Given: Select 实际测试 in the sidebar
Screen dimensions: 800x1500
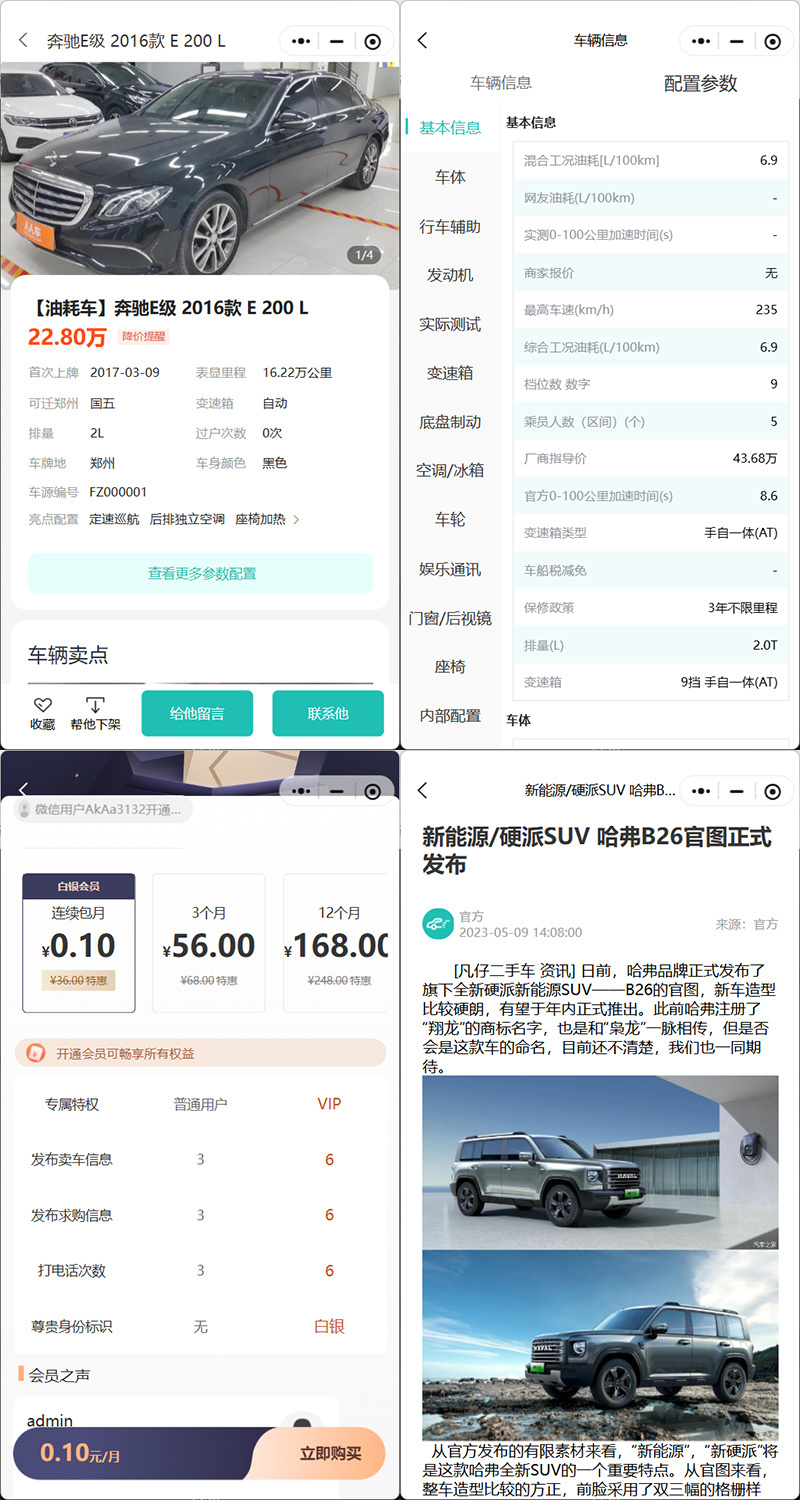Looking at the screenshot, I should [450, 325].
